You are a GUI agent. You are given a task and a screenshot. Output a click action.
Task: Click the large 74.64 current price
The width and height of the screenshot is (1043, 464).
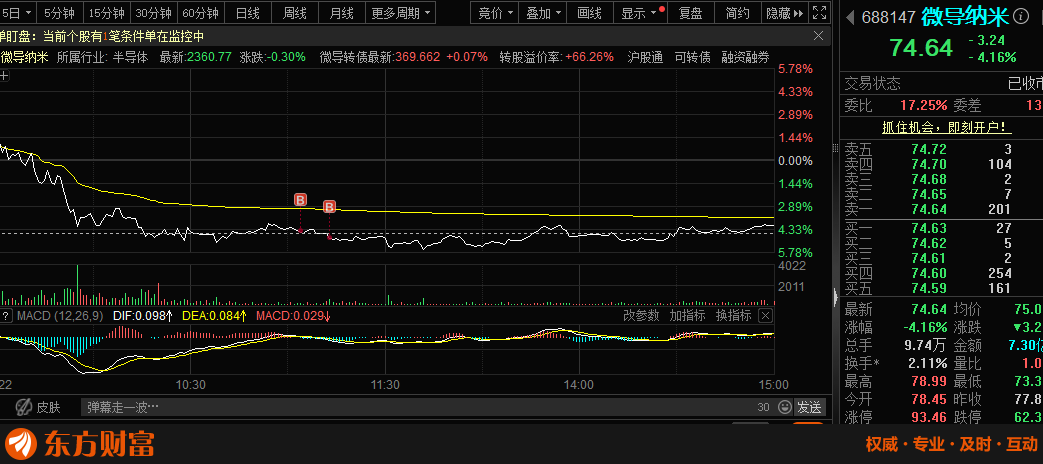point(921,48)
